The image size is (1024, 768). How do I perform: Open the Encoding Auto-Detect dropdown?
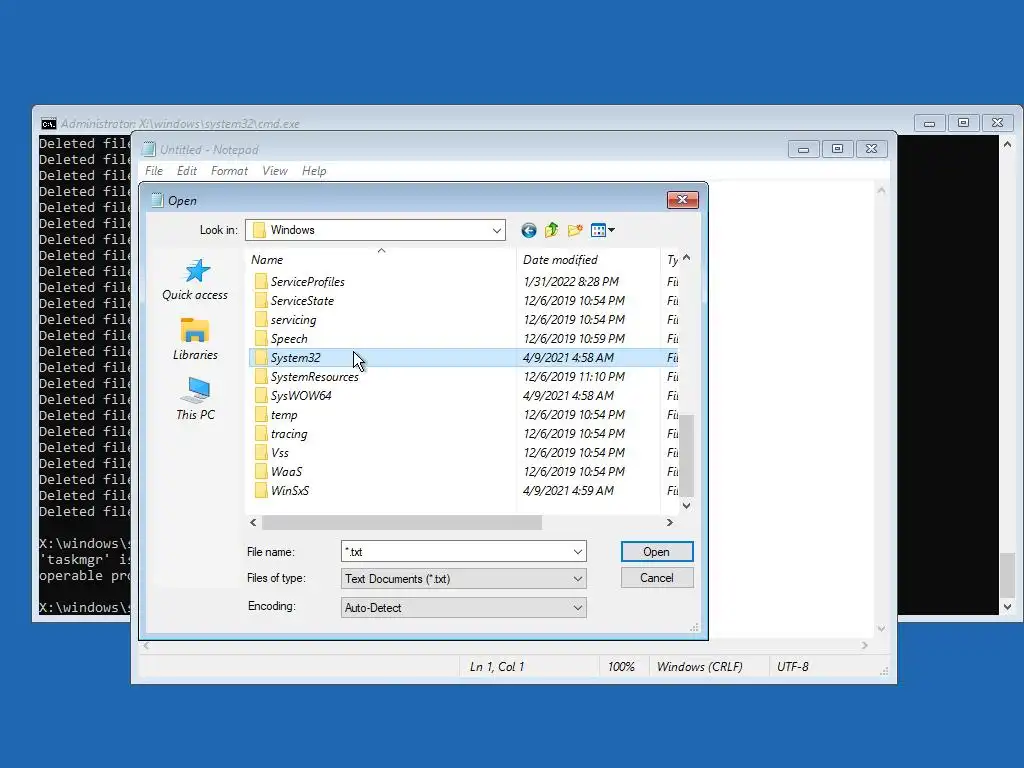(x=464, y=607)
